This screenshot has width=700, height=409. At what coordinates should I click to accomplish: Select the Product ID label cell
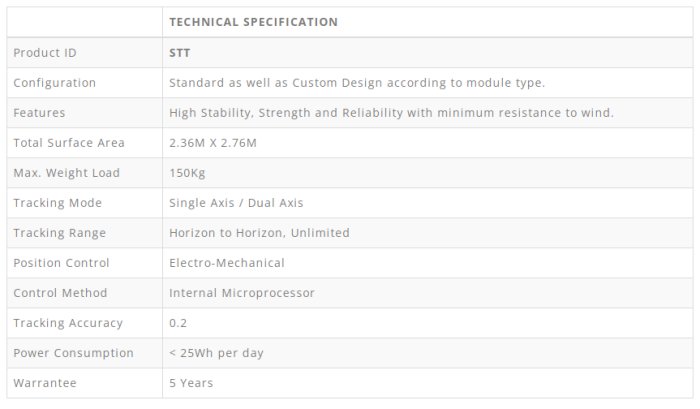pos(44,53)
